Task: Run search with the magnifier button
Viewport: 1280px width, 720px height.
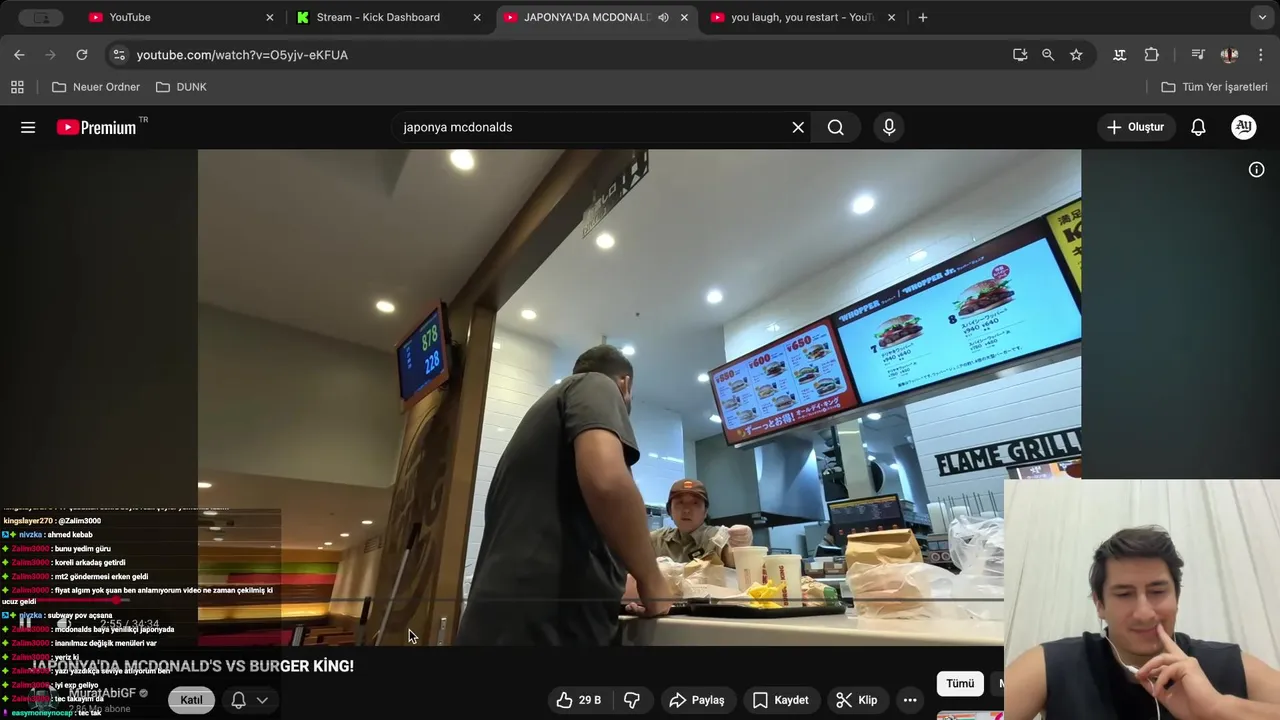Action: pyautogui.click(x=836, y=127)
